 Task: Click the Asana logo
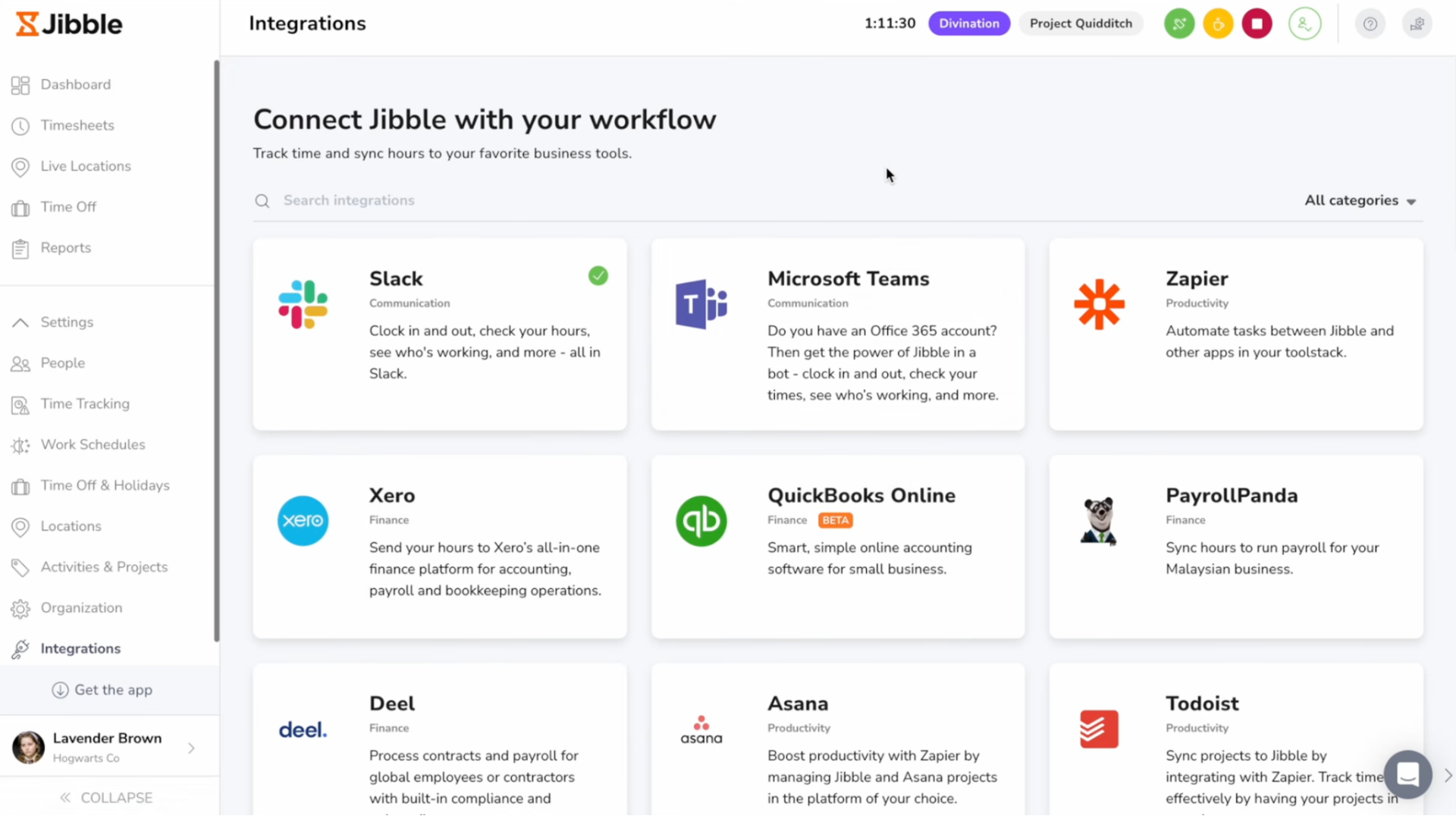tap(701, 730)
